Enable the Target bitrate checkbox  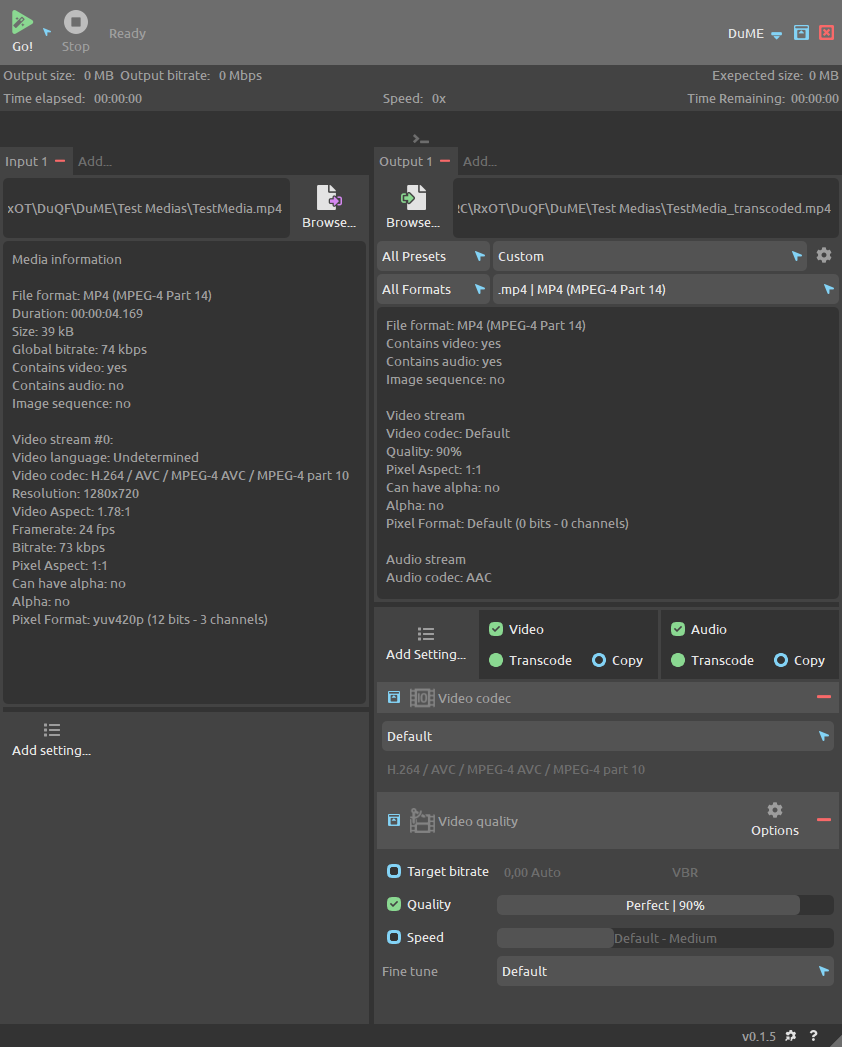pyautogui.click(x=394, y=871)
